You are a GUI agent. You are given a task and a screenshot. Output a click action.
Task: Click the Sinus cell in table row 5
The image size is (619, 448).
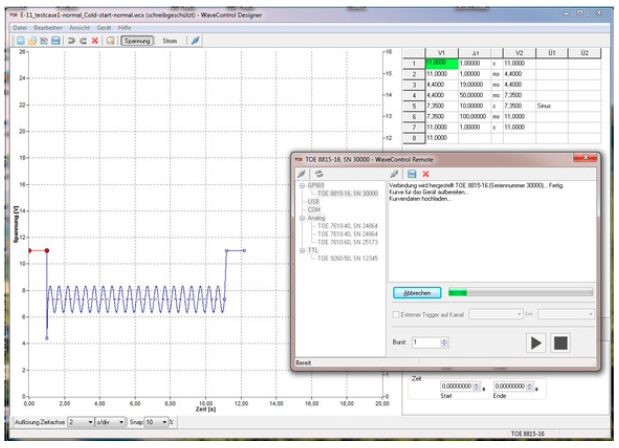(552, 106)
